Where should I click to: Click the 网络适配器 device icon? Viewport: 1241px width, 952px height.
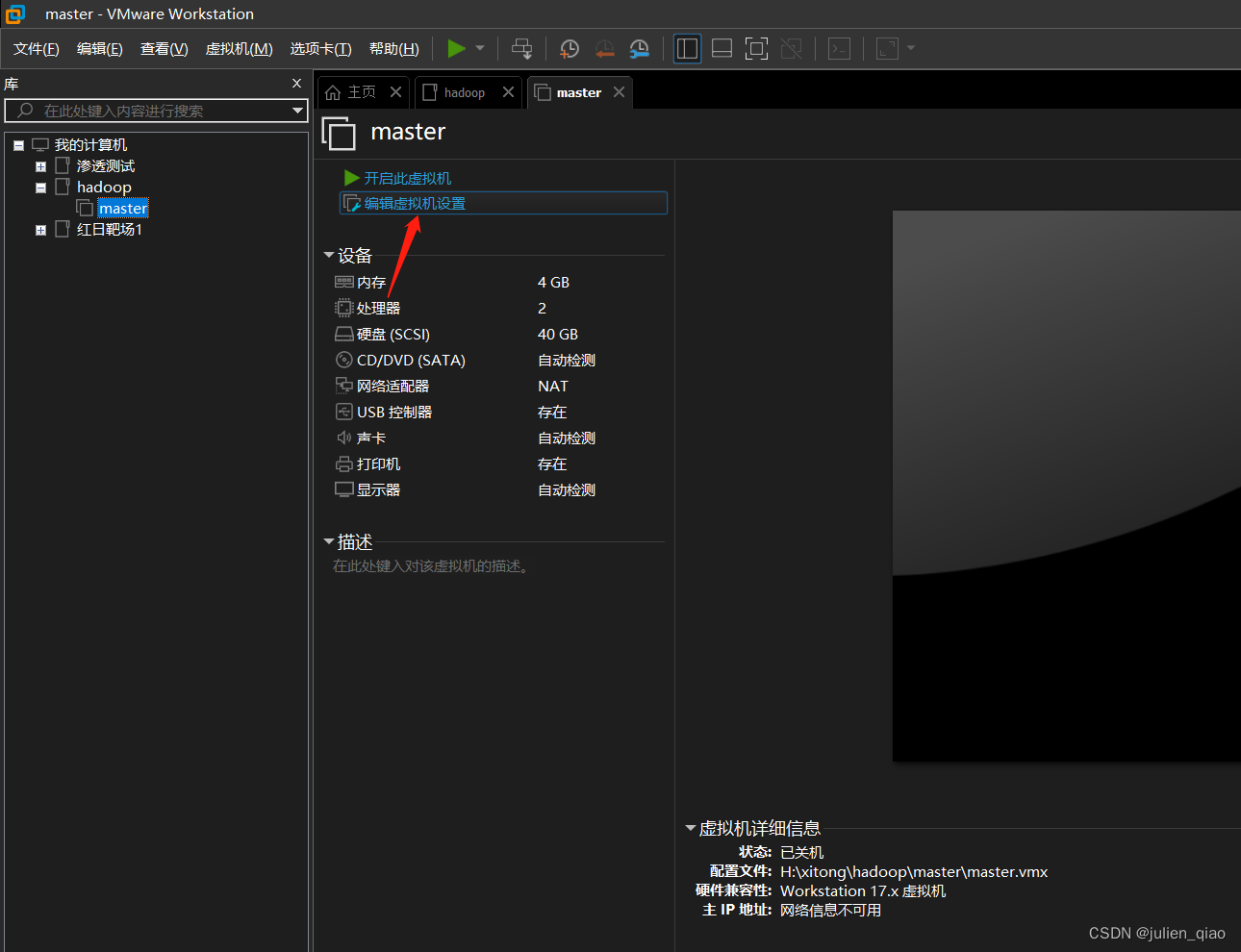[344, 386]
